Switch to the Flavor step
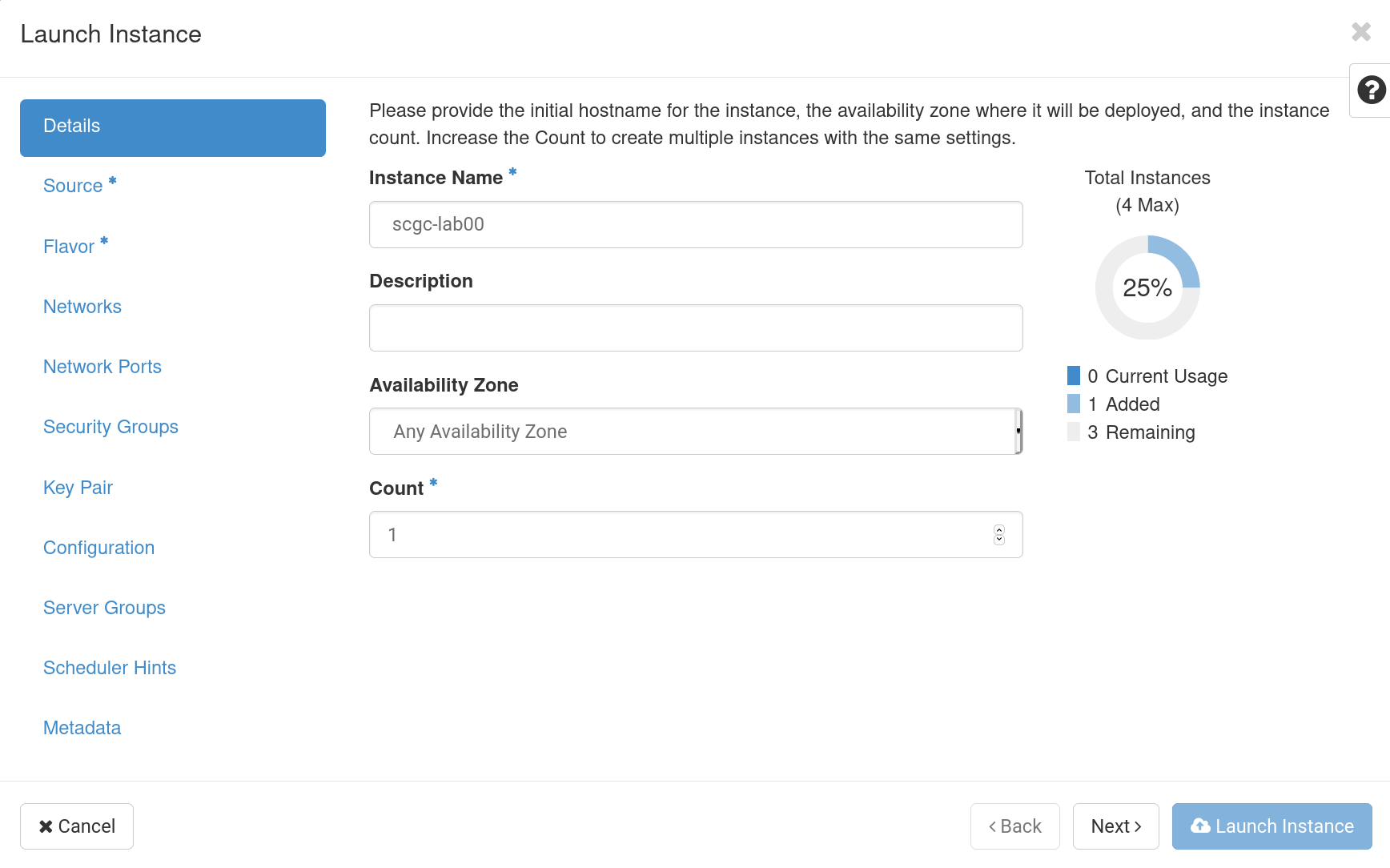 69,246
